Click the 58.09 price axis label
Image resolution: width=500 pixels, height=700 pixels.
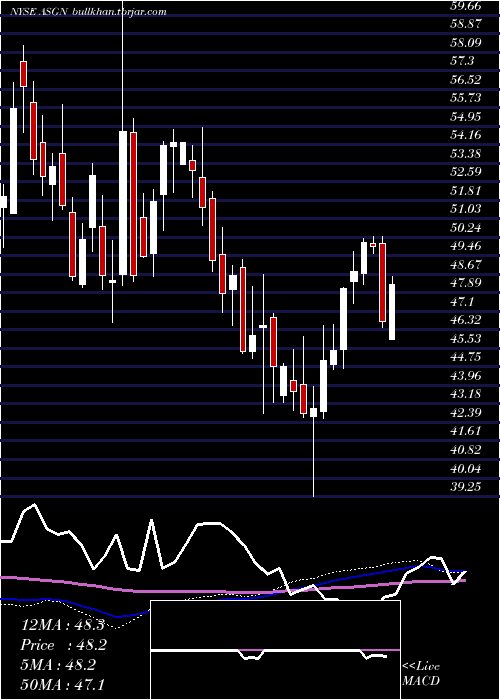pyautogui.click(x=465, y=43)
